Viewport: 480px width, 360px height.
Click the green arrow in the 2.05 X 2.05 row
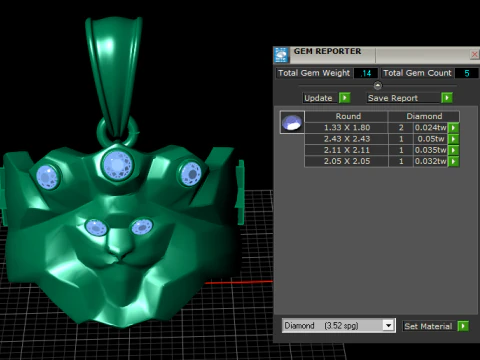click(453, 162)
